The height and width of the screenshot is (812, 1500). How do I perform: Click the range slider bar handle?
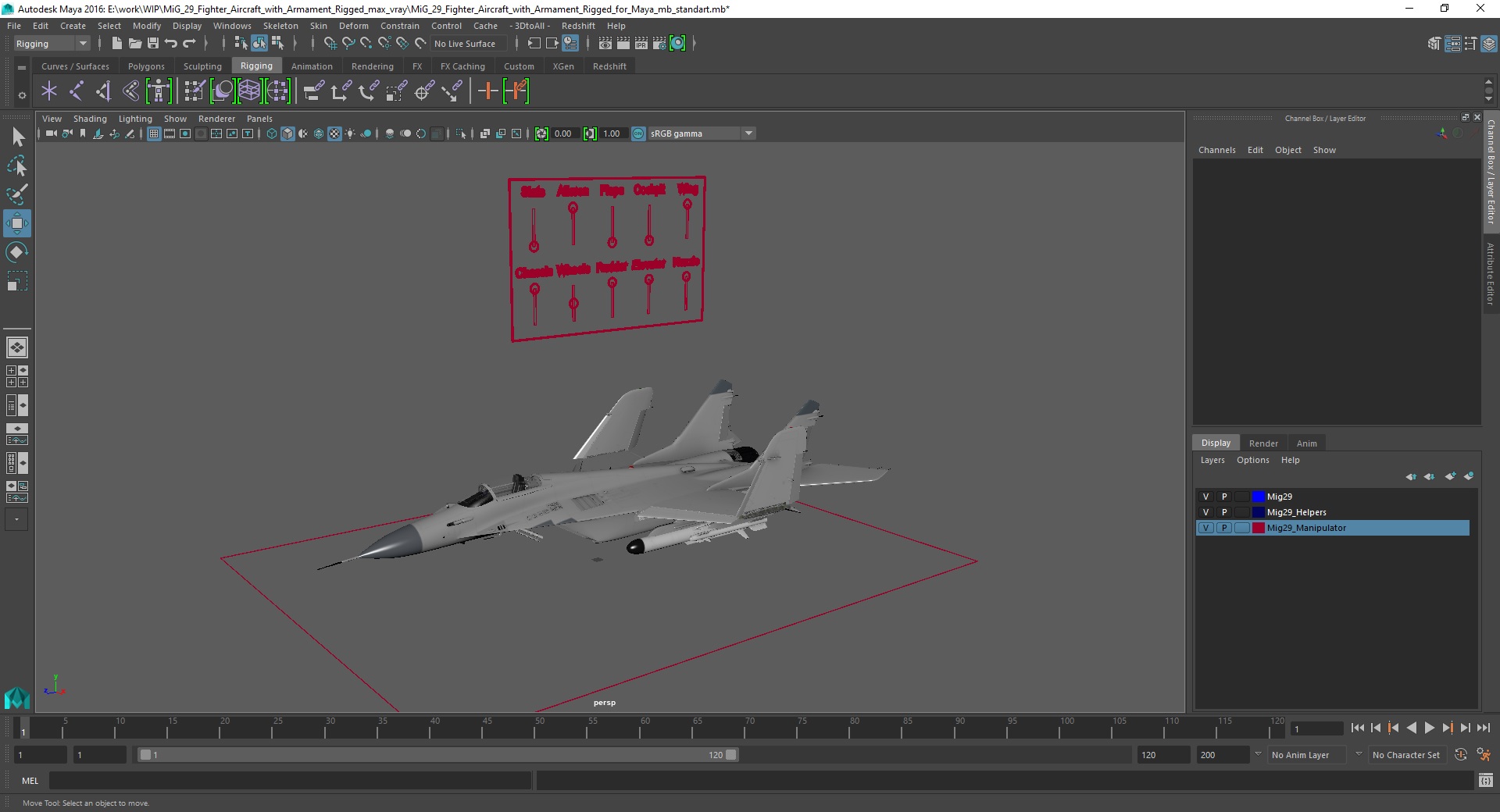click(x=437, y=755)
